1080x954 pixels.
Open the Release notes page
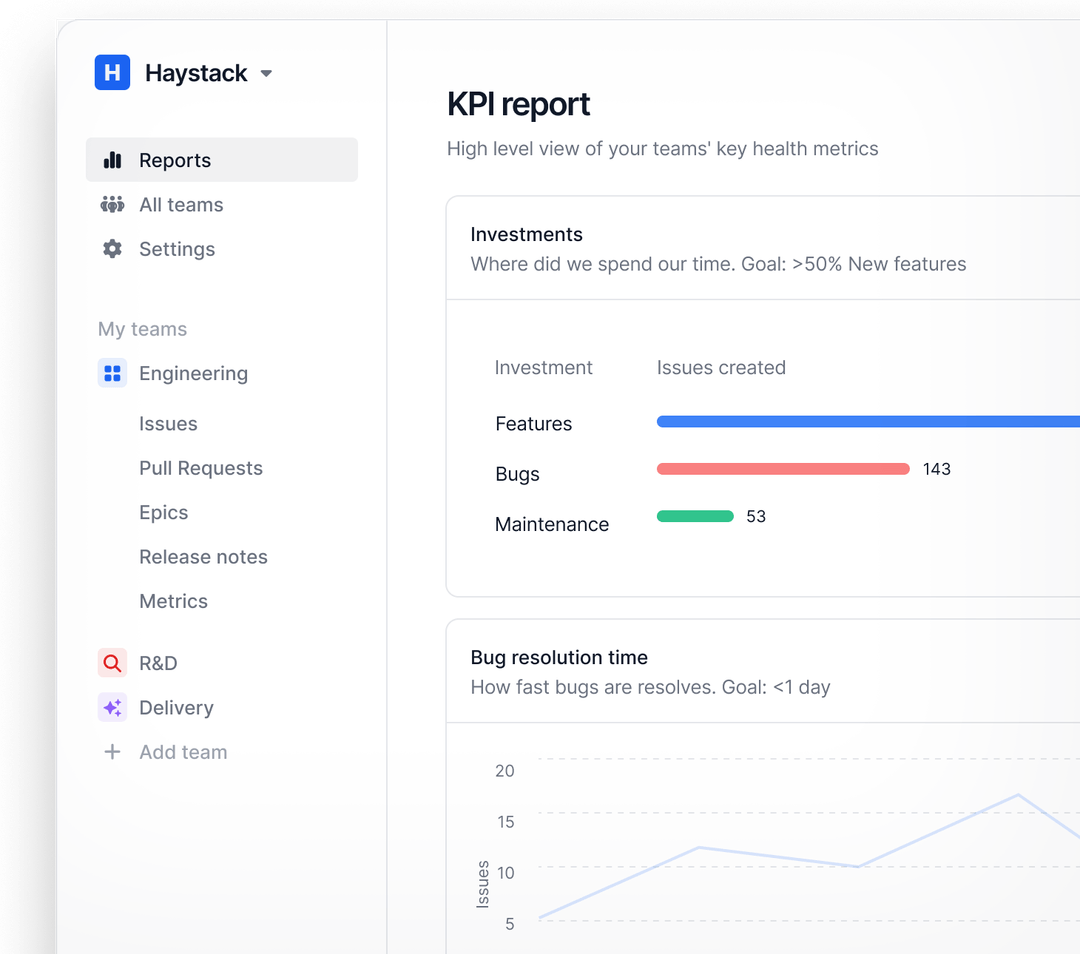click(203, 557)
